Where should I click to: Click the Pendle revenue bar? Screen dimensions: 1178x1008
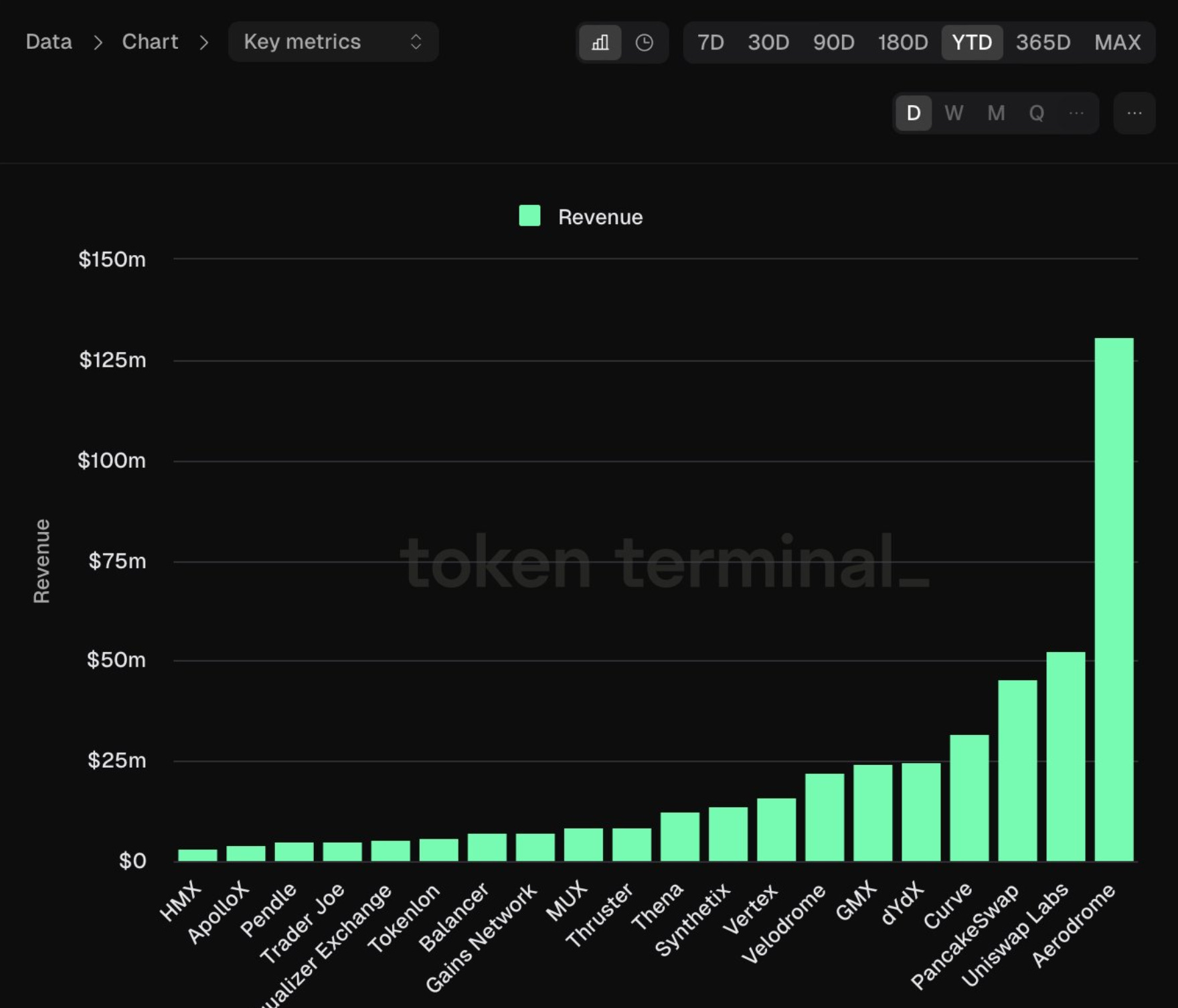tap(294, 851)
